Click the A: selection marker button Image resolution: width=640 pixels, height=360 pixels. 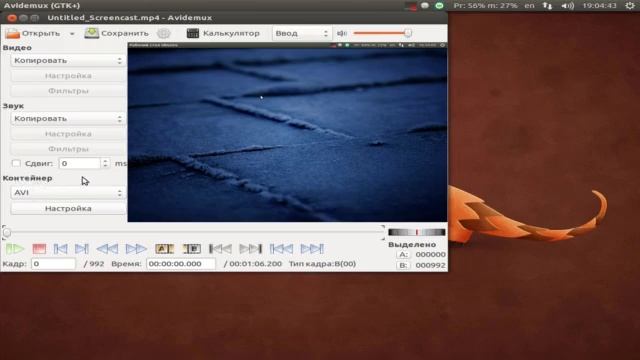(x=403, y=254)
